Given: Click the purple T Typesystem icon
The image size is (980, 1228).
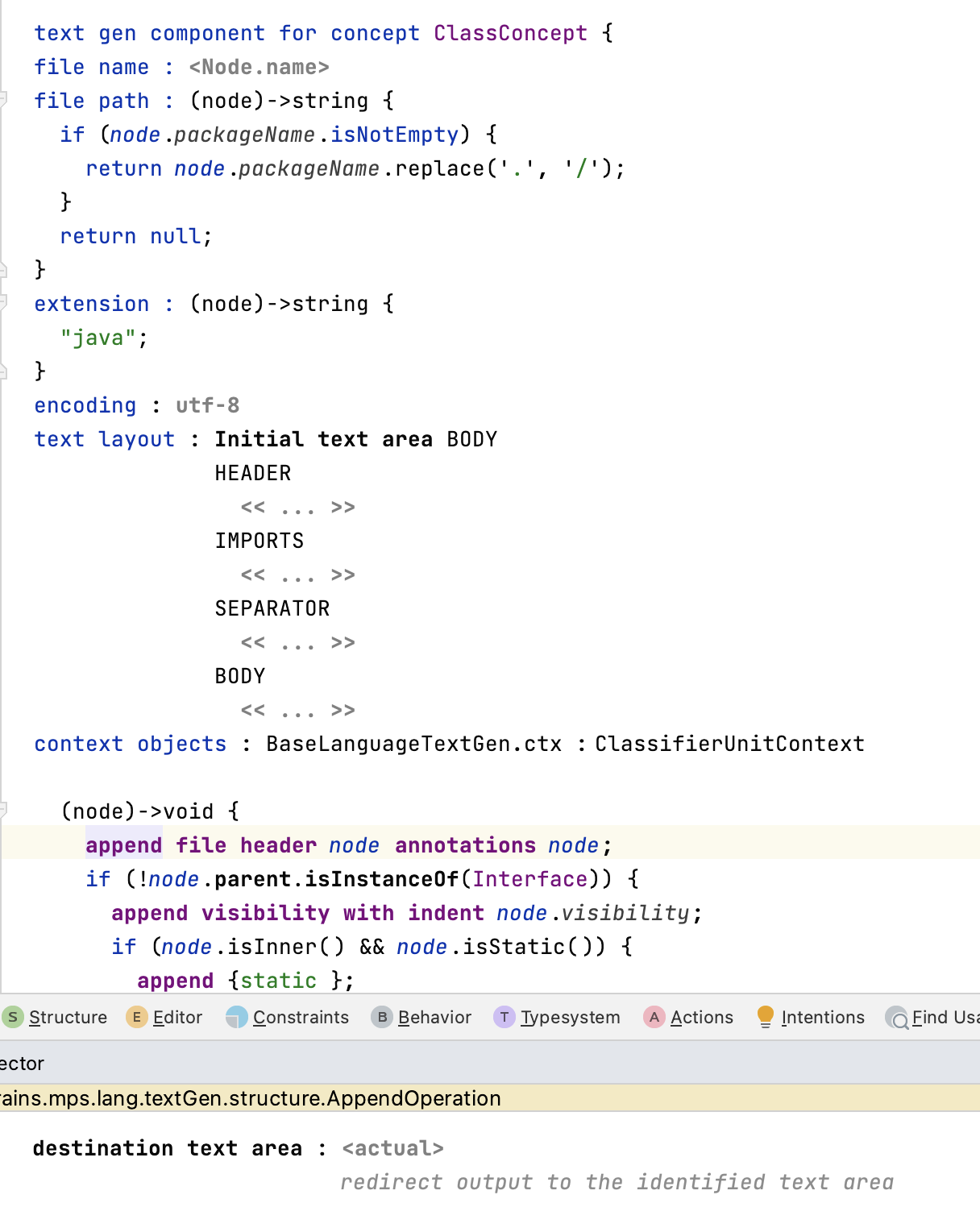Looking at the screenshot, I should coord(505,1017).
